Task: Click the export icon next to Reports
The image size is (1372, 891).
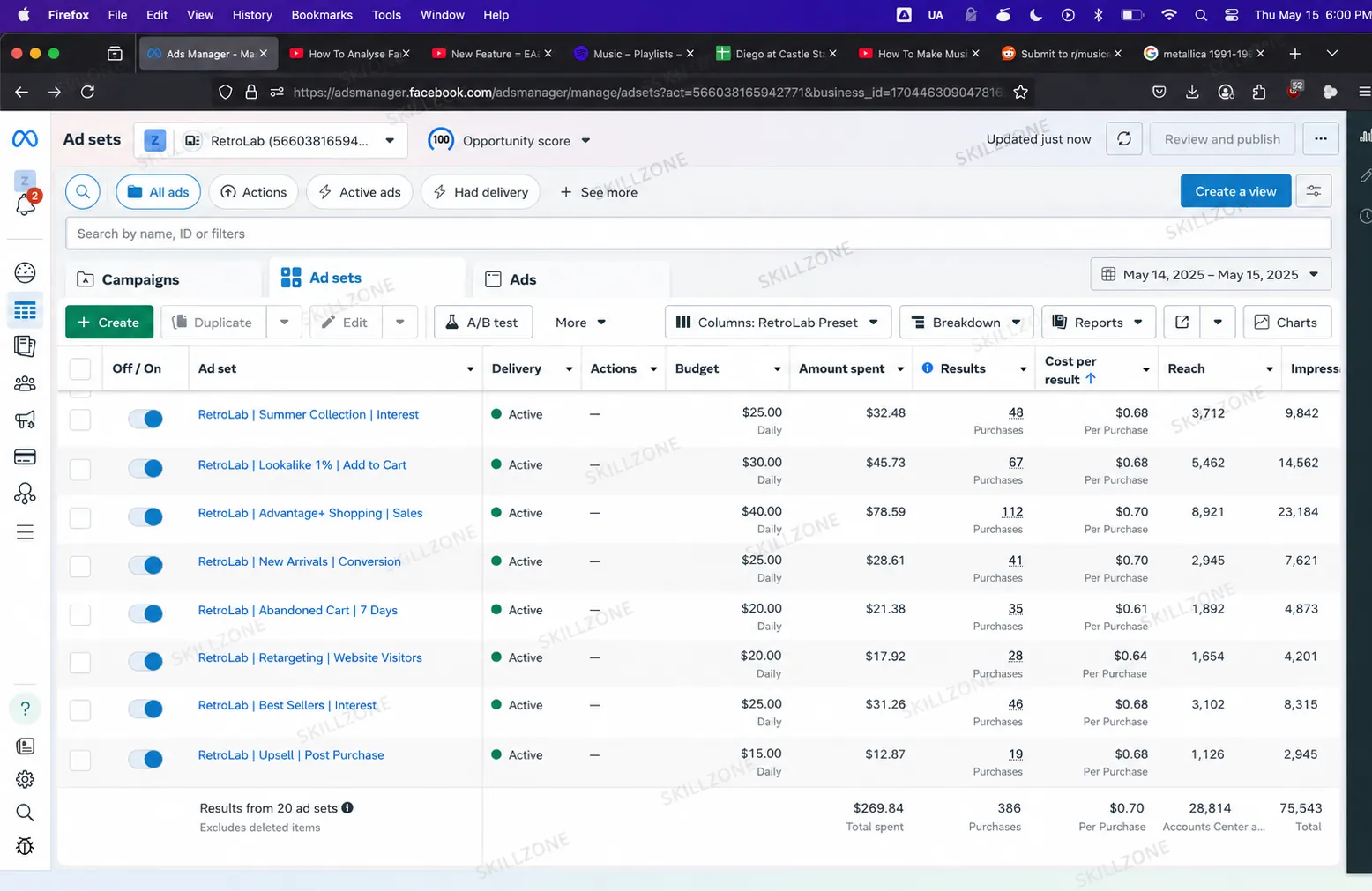Action: (1182, 323)
